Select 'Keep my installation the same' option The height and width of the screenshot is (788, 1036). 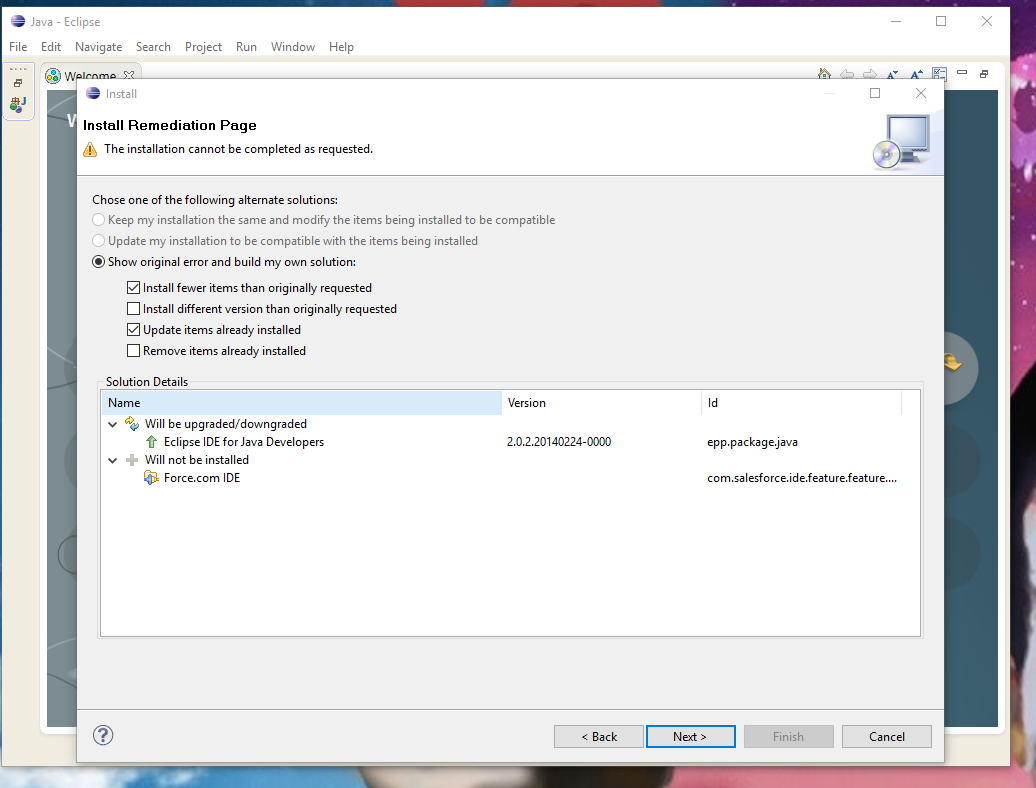(x=98, y=219)
